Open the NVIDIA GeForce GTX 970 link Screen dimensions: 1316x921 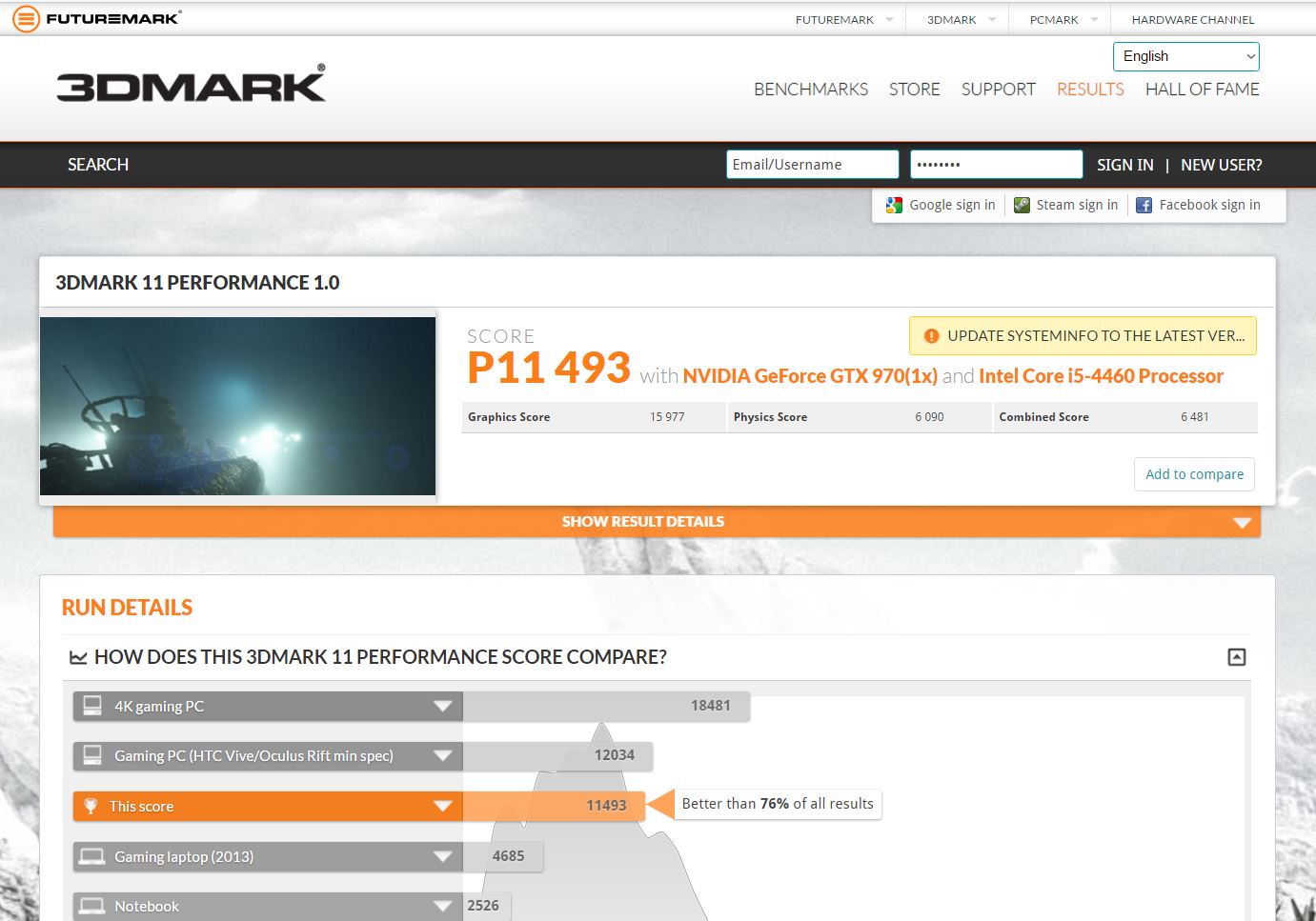pos(810,376)
